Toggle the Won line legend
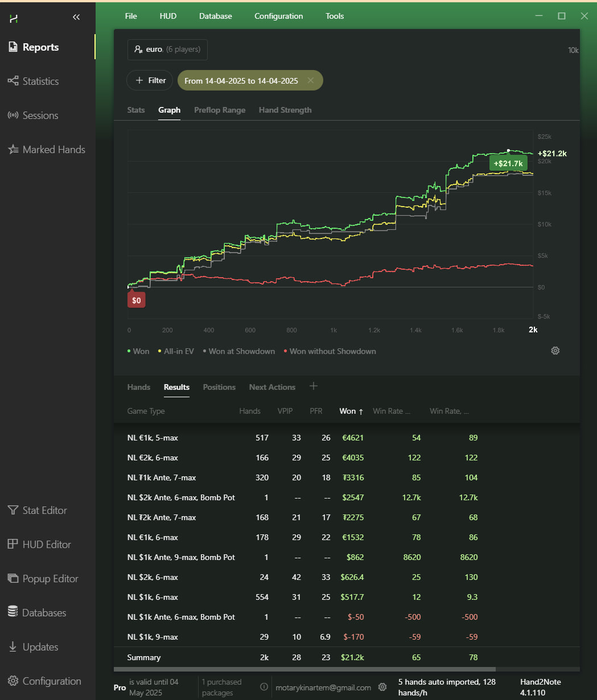Image resolution: width=597 pixels, height=700 pixels. click(138, 351)
